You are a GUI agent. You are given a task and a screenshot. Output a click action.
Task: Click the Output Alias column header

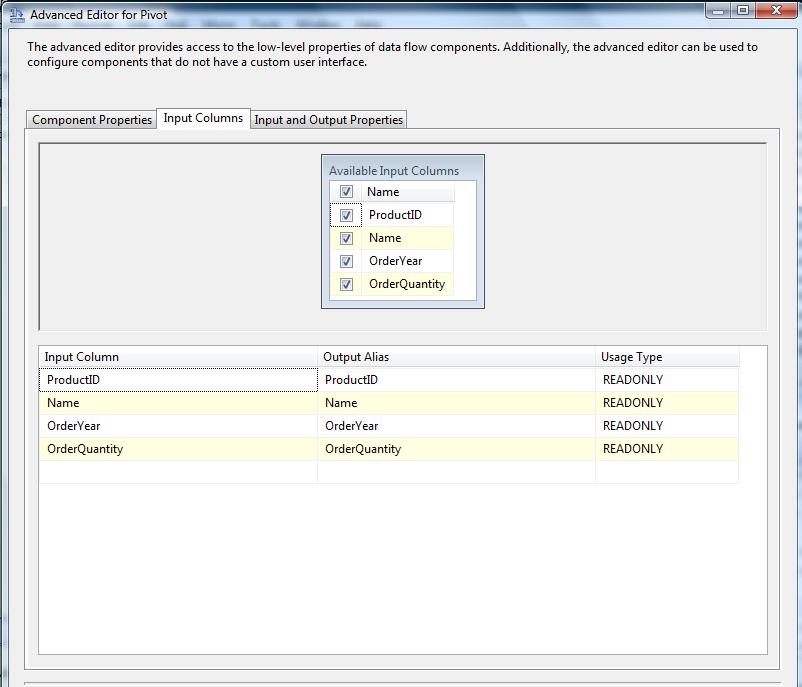click(x=455, y=357)
